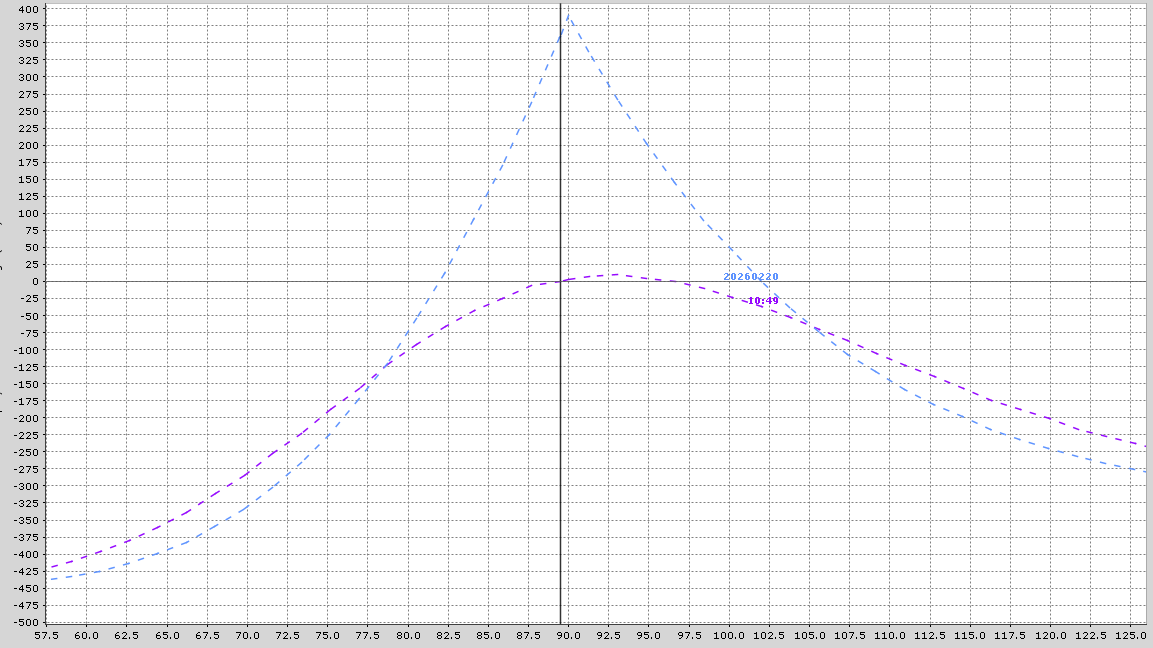Click the highest point of the purple curve
This screenshot has height=648, width=1153.
[616, 274]
